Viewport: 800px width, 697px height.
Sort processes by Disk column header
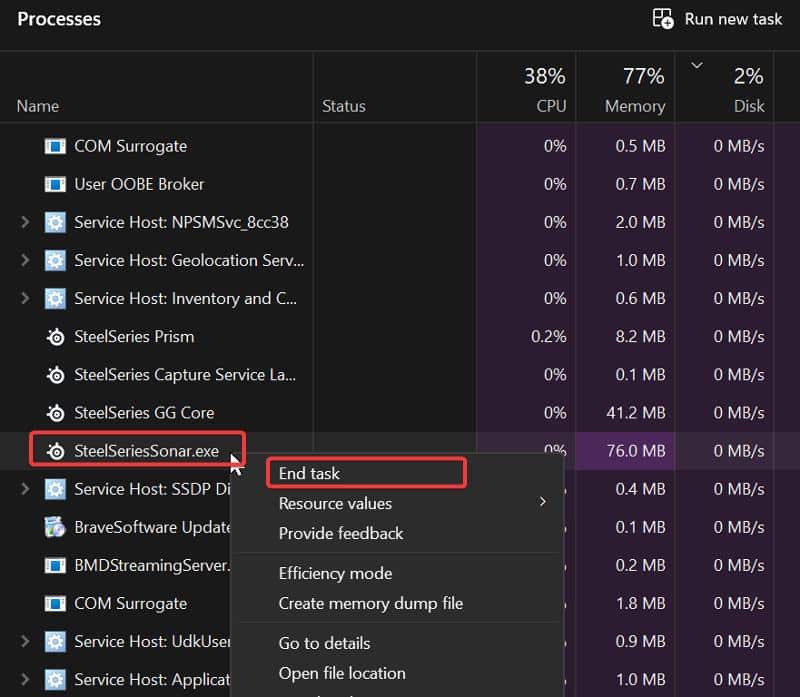tap(749, 106)
